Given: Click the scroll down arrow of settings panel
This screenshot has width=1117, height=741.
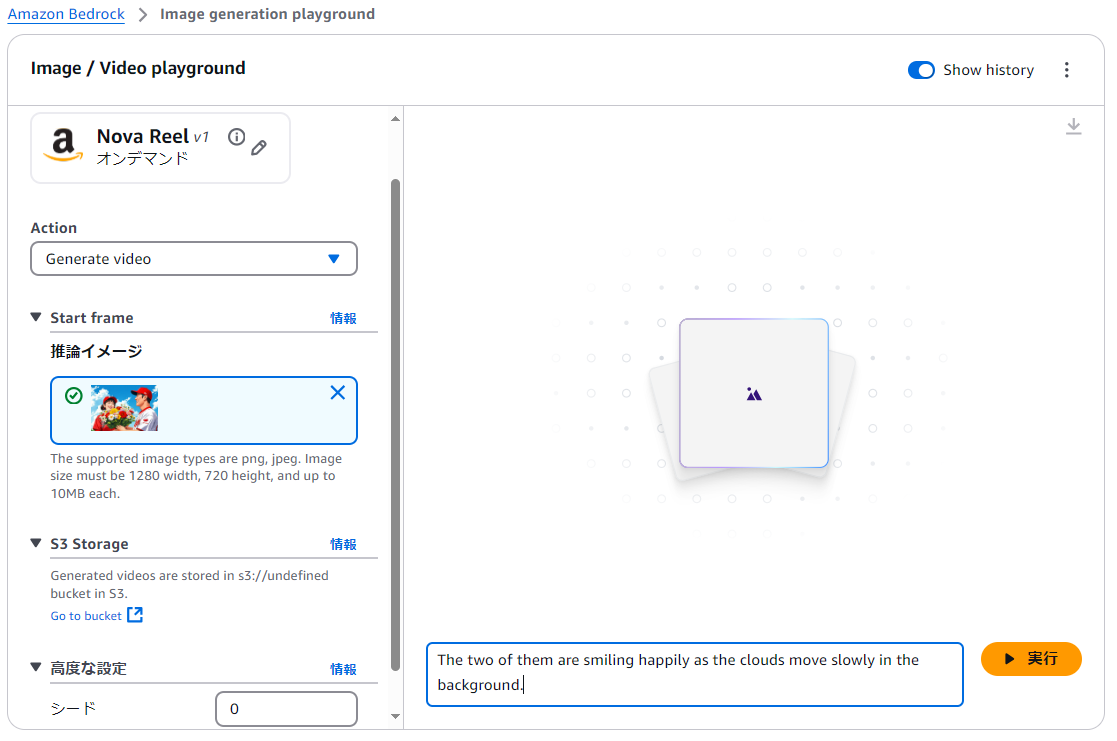Looking at the screenshot, I should (395, 717).
